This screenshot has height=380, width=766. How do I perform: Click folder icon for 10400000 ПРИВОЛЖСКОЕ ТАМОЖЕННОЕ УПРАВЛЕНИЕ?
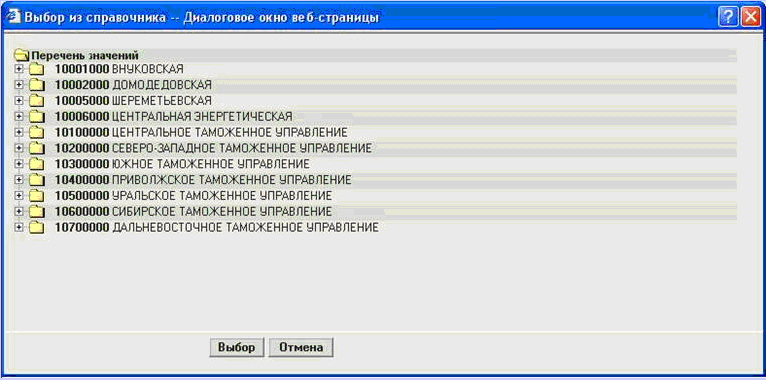tap(37, 180)
